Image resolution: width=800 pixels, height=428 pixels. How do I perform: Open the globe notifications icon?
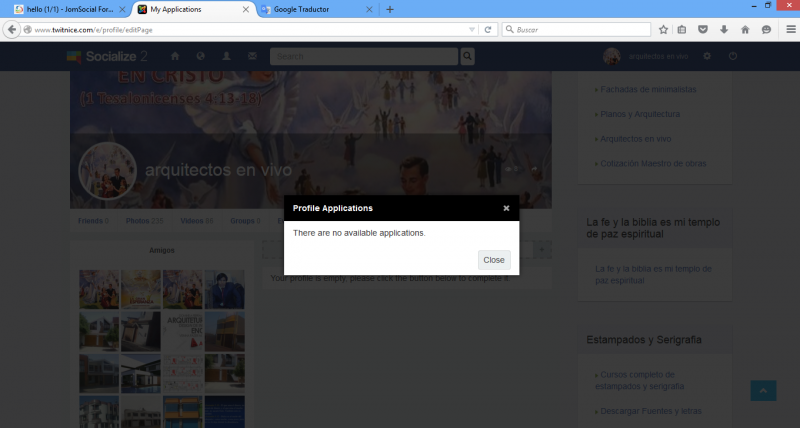[x=201, y=56]
